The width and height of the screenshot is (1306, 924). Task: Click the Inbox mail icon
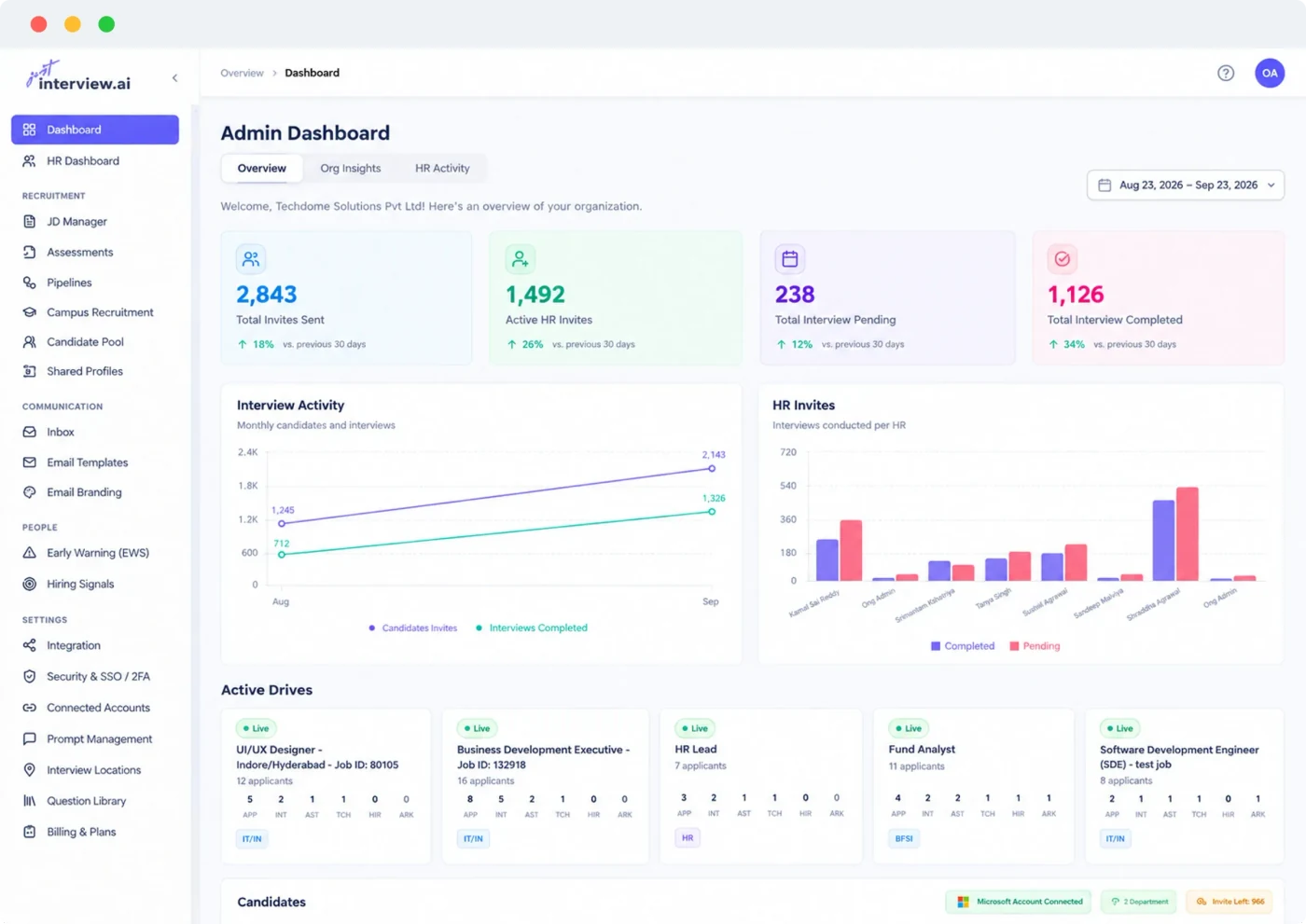tap(30, 433)
